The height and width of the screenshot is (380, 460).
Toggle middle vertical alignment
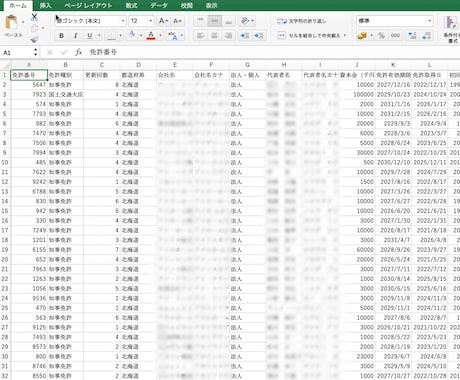click(x=214, y=21)
